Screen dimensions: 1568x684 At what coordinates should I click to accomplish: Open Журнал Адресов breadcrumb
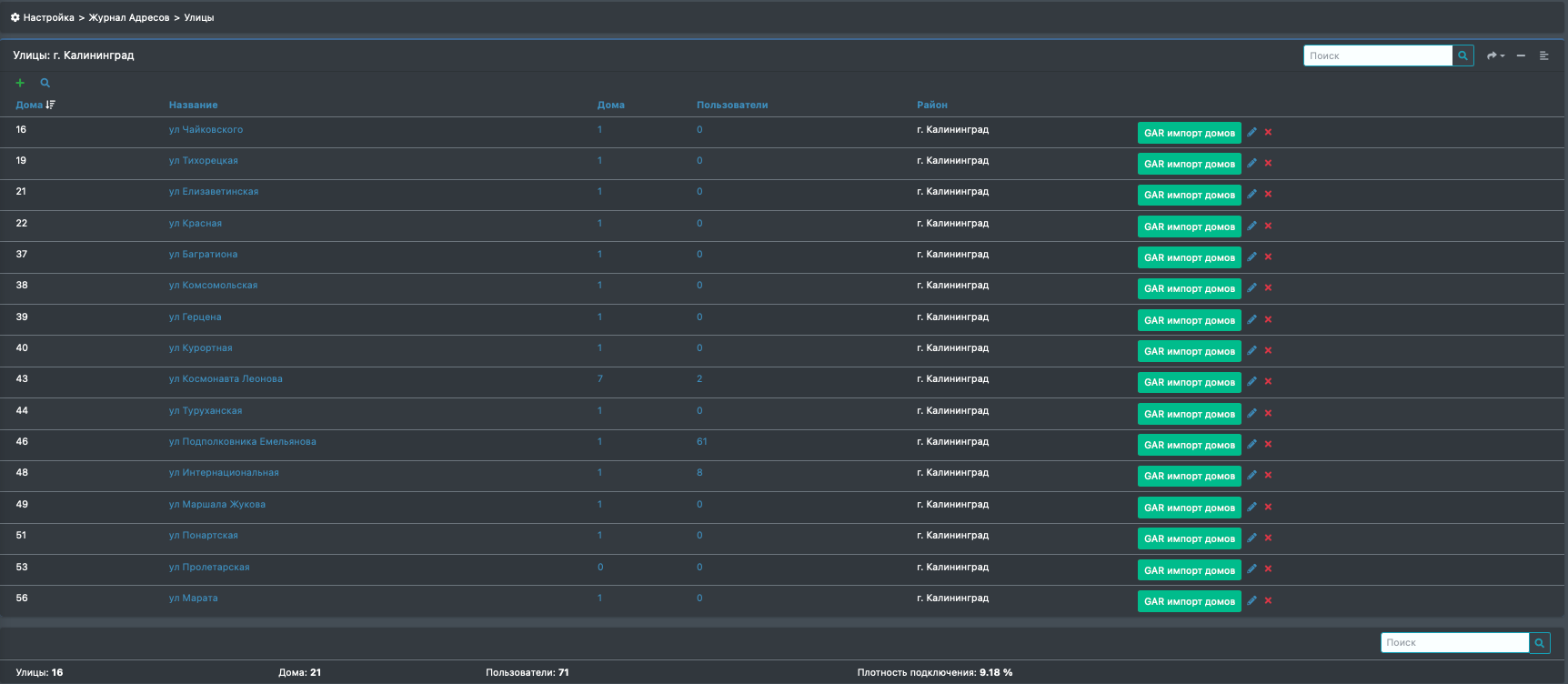click(x=129, y=17)
